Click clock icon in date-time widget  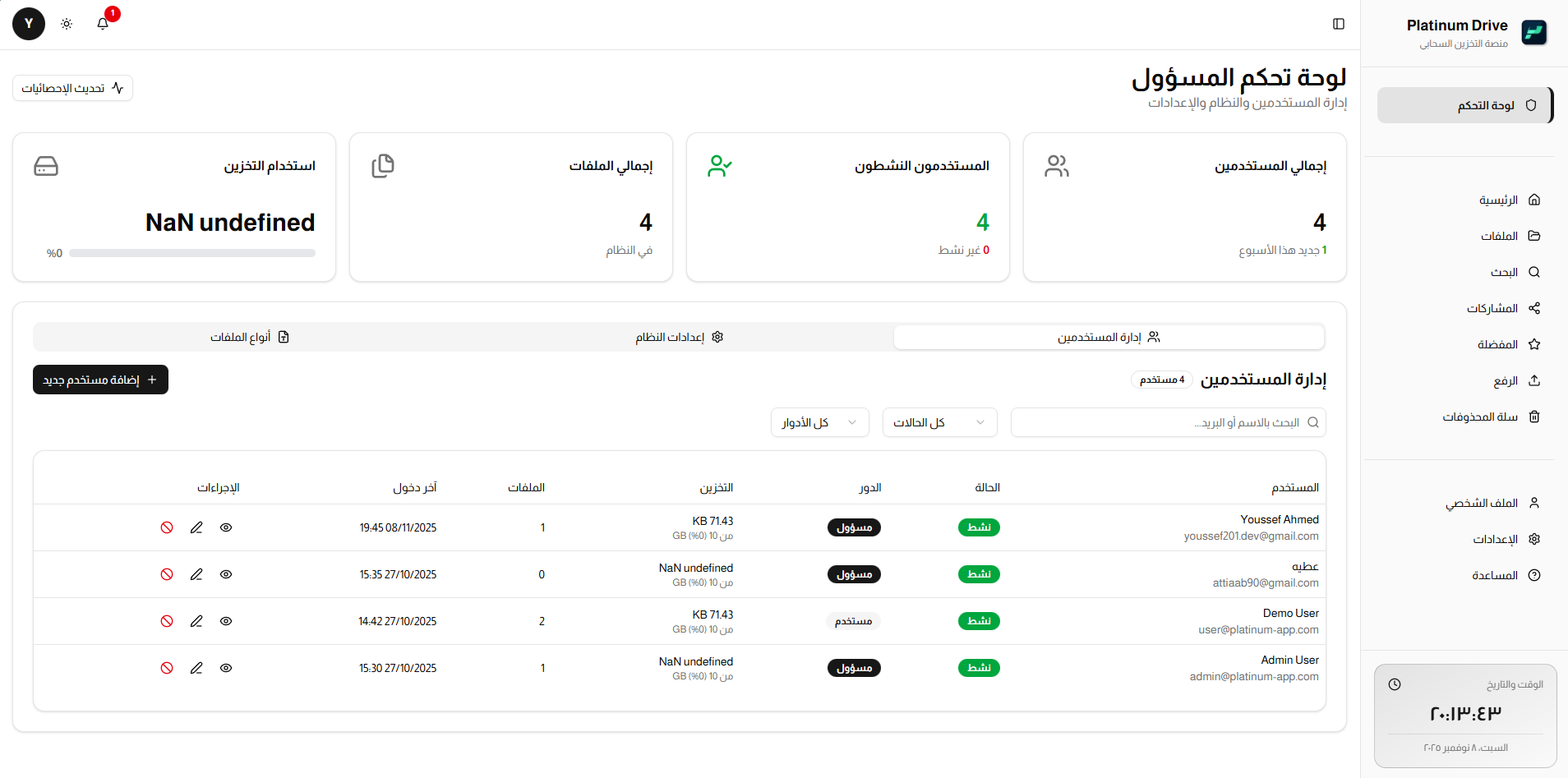1395,684
